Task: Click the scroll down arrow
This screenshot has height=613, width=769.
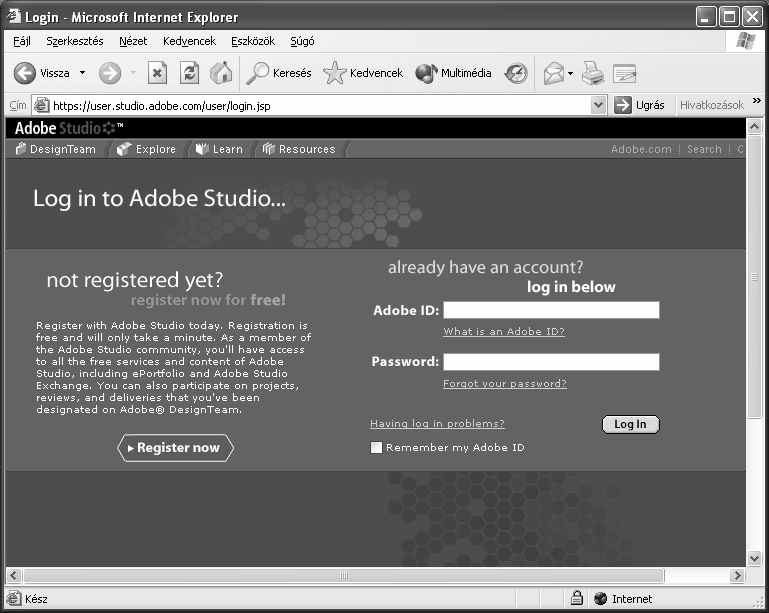Action: pyautogui.click(x=754, y=558)
